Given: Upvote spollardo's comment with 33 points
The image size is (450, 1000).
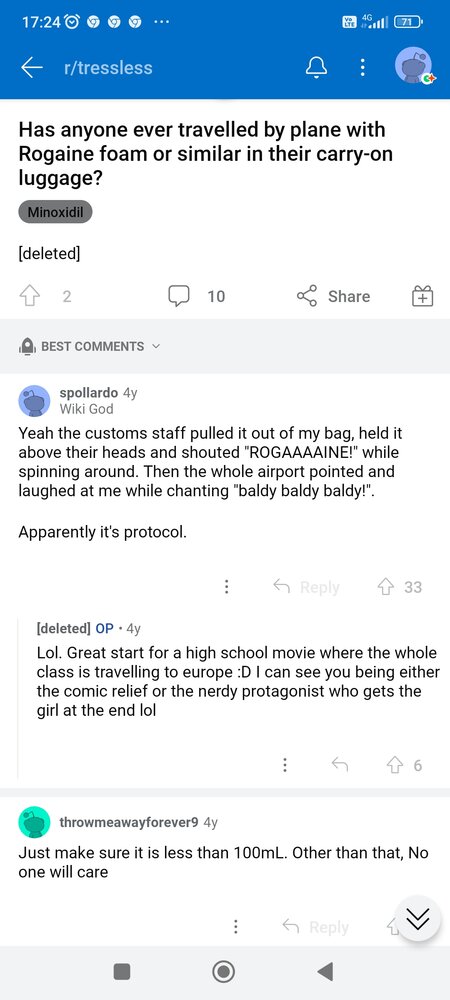Looking at the screenshot, I should click(x=388, y=587).
